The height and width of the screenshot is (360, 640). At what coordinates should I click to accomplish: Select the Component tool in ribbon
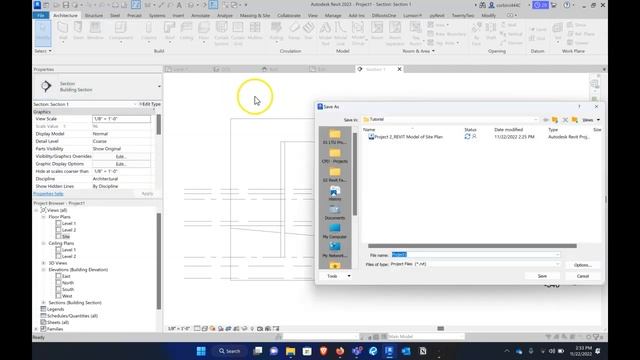click(121, 32)
